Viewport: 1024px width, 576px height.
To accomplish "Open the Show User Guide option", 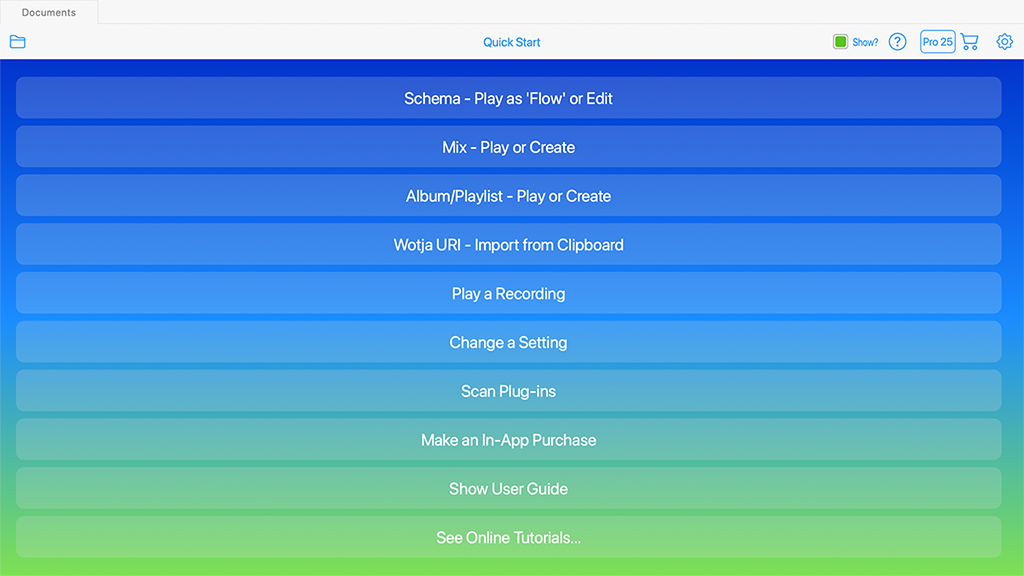I will (508, 489).
